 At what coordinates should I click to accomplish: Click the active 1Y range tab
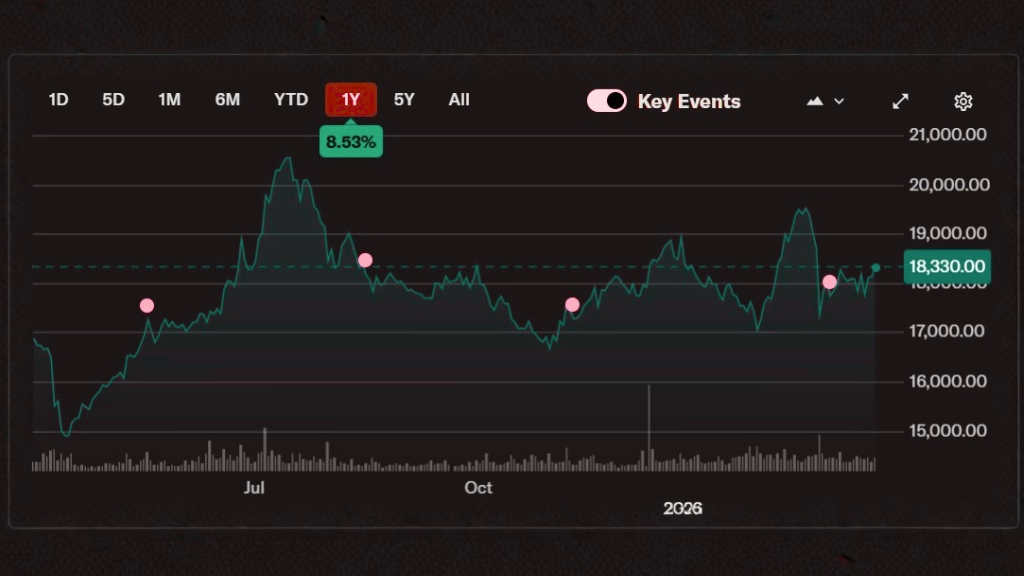point(351,100)
